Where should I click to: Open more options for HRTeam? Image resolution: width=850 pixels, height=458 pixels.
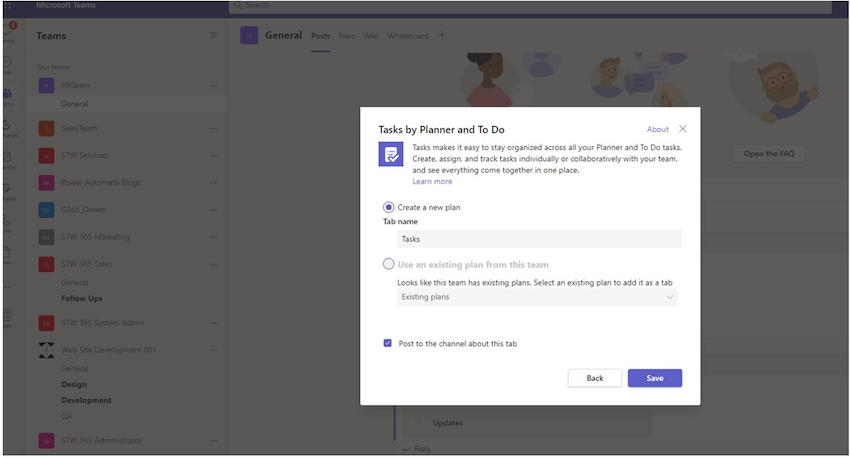click(x=213, y=86)
